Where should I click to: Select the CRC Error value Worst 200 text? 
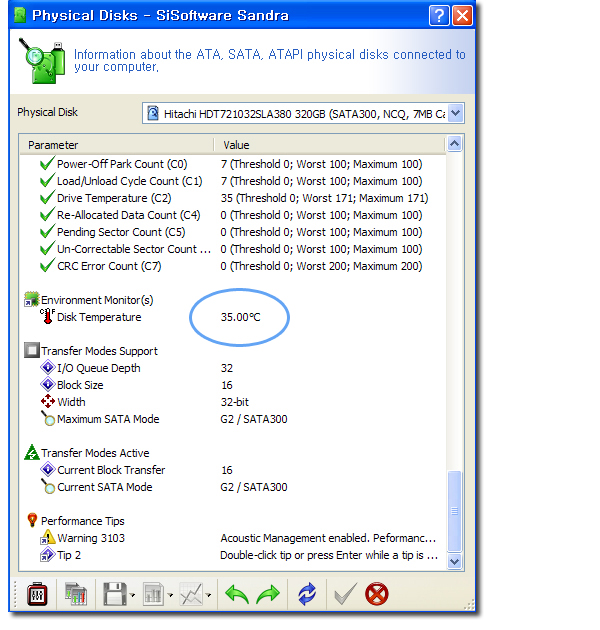click(321, 266)
